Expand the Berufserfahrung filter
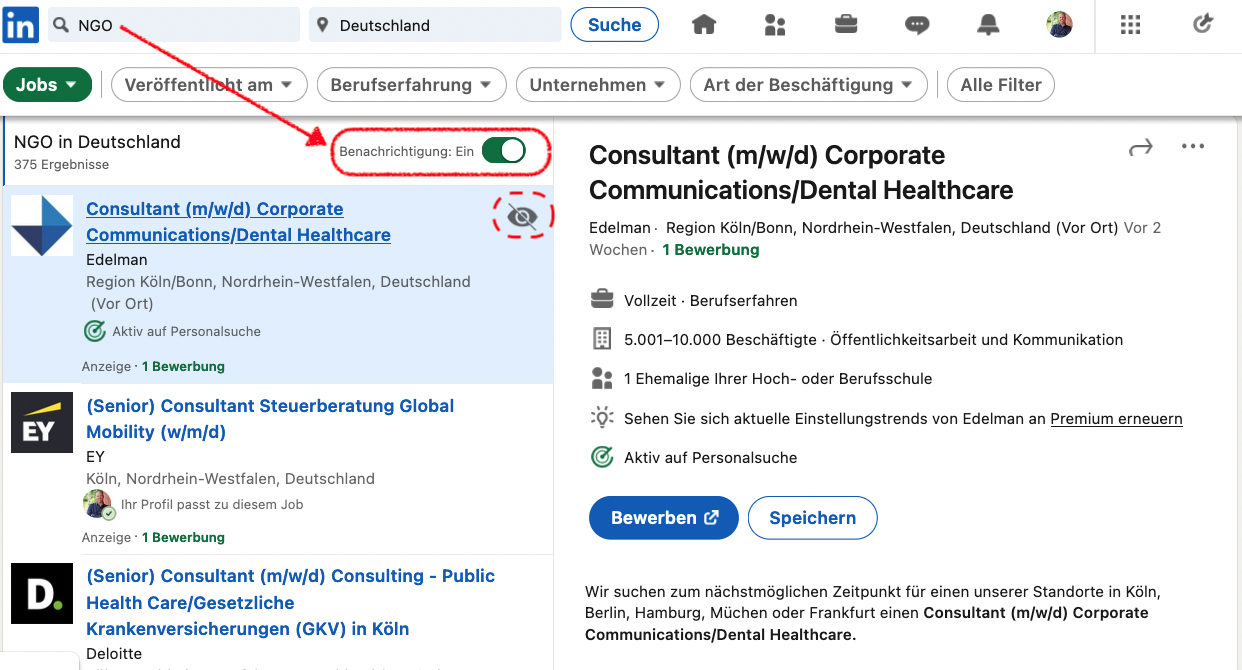The height and width of the screenshot is (670, 1242). click(x=411, y=85)
